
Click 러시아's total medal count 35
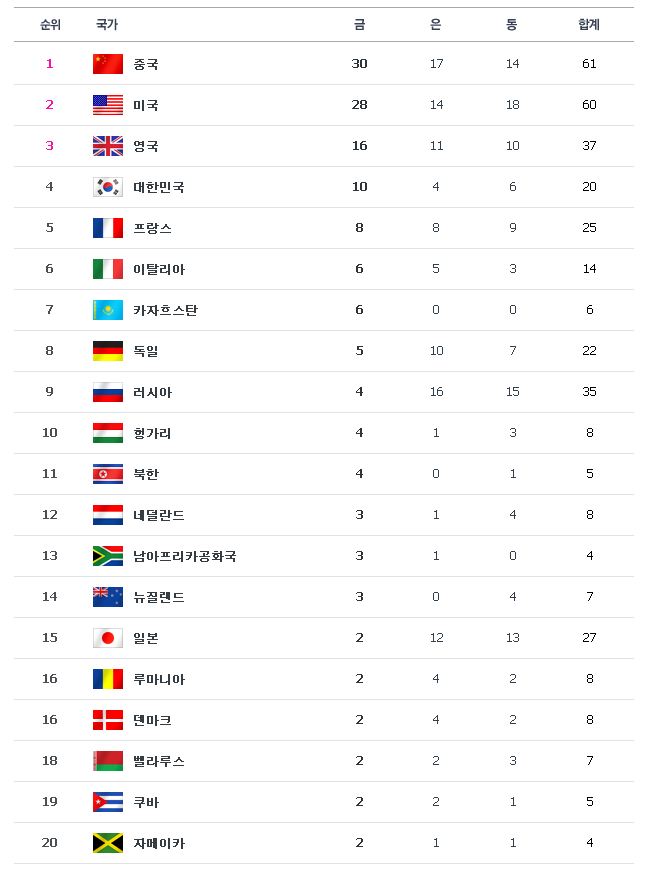point(589,392)
